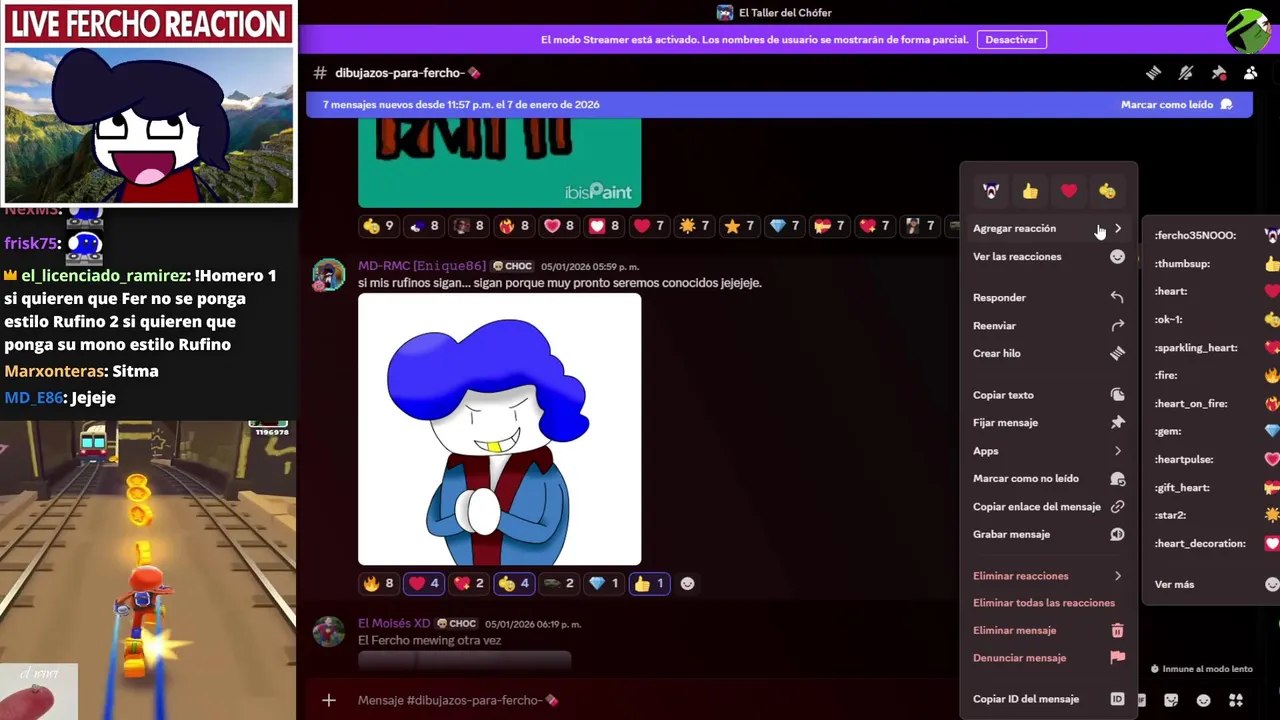The image size is (1280, 720).
Task: Pick :star2: from reaction submenu
Action: click(x=1214, y=515)
